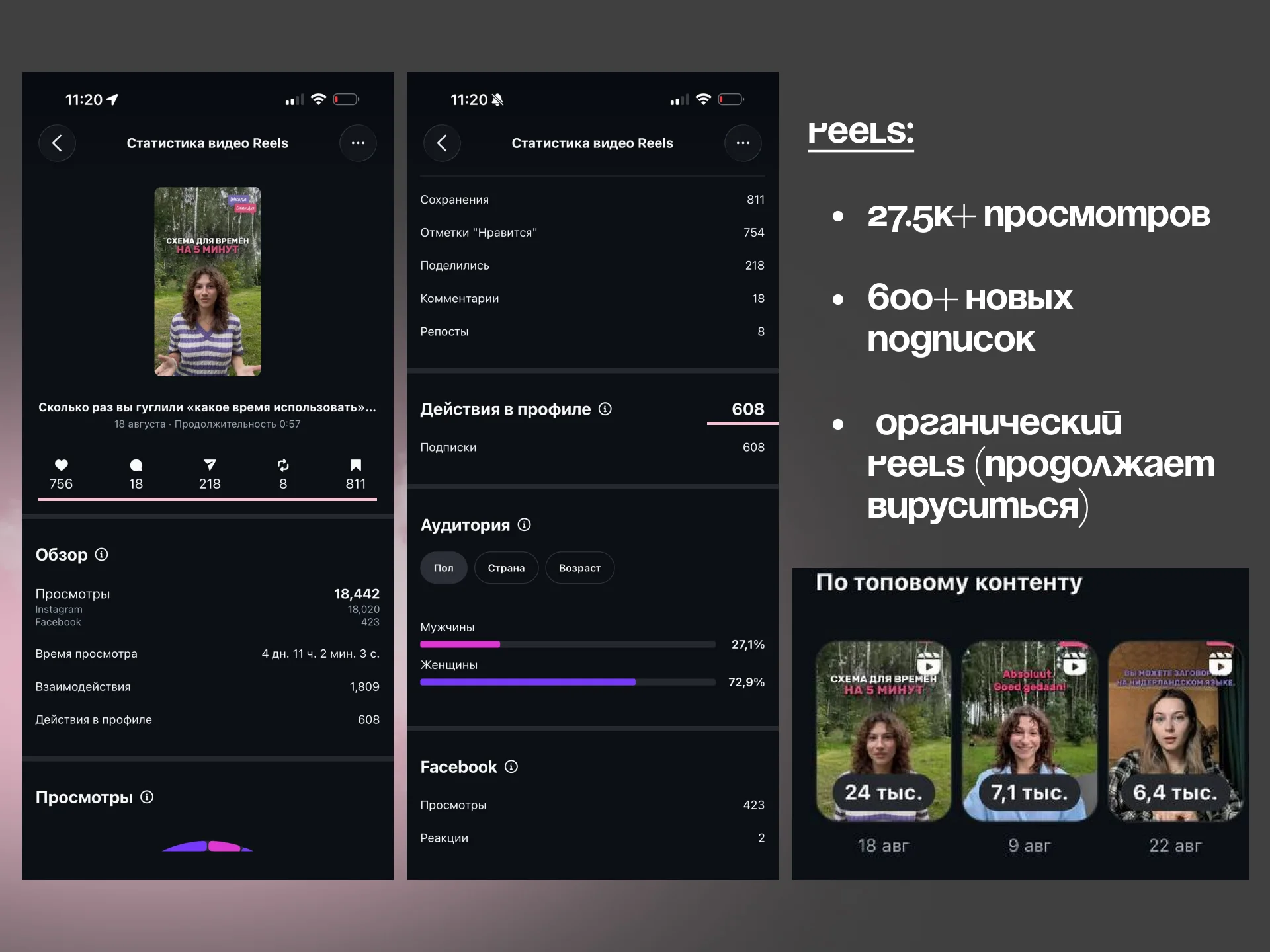Image resolution: width=1270 pixels, height=952 pixels.
Task: Open the 24 тыс. top content reel
Action: click(x=883, y=731)
